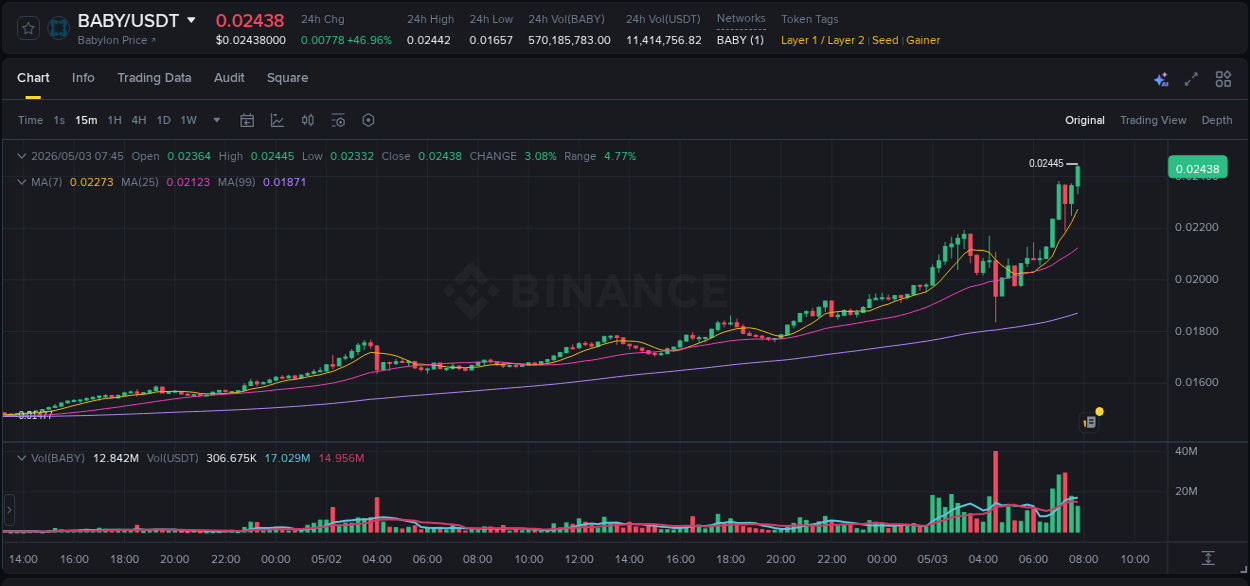1250x586 pixels.
Task: Click the 05/03 date label on time axis
Action: pyautogui.click(x=932, y=559)
